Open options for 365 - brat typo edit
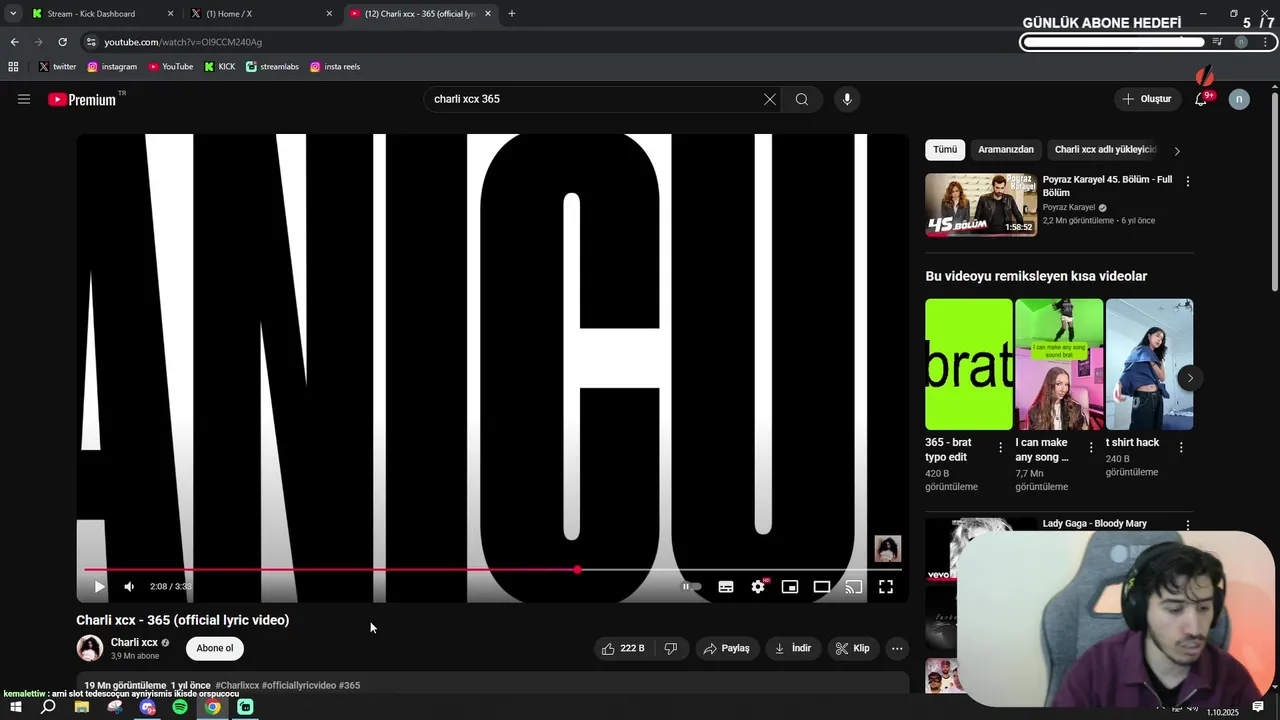The height and width of the screenshot is (720, 1280). tap(1000, 447)
